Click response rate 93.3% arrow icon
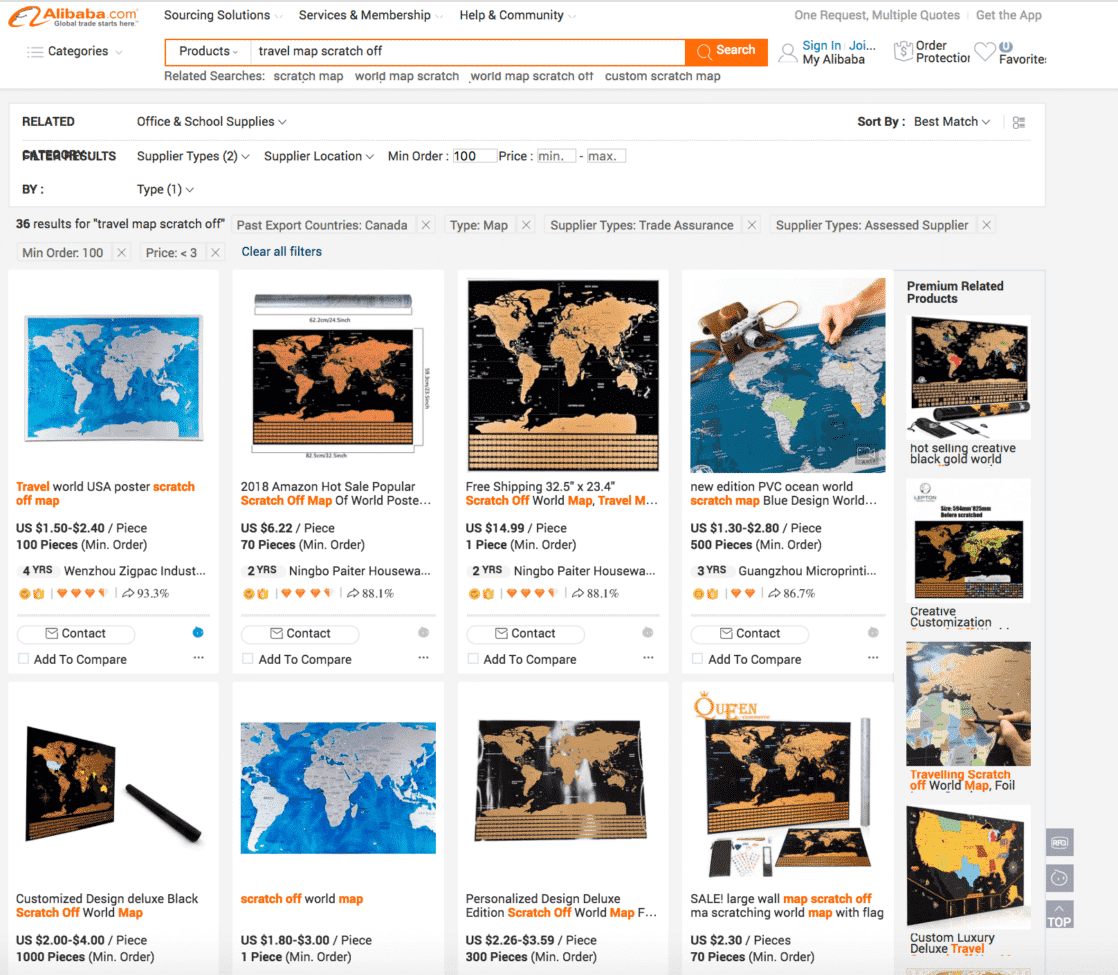 128,593
